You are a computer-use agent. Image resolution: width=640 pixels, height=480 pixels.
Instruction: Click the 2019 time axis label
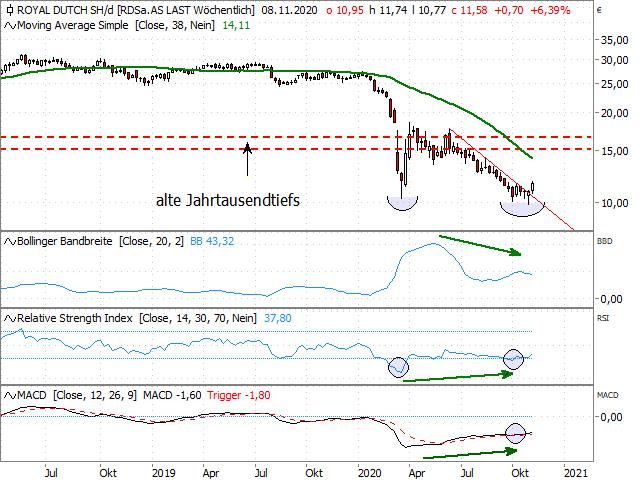coord(164,473)
